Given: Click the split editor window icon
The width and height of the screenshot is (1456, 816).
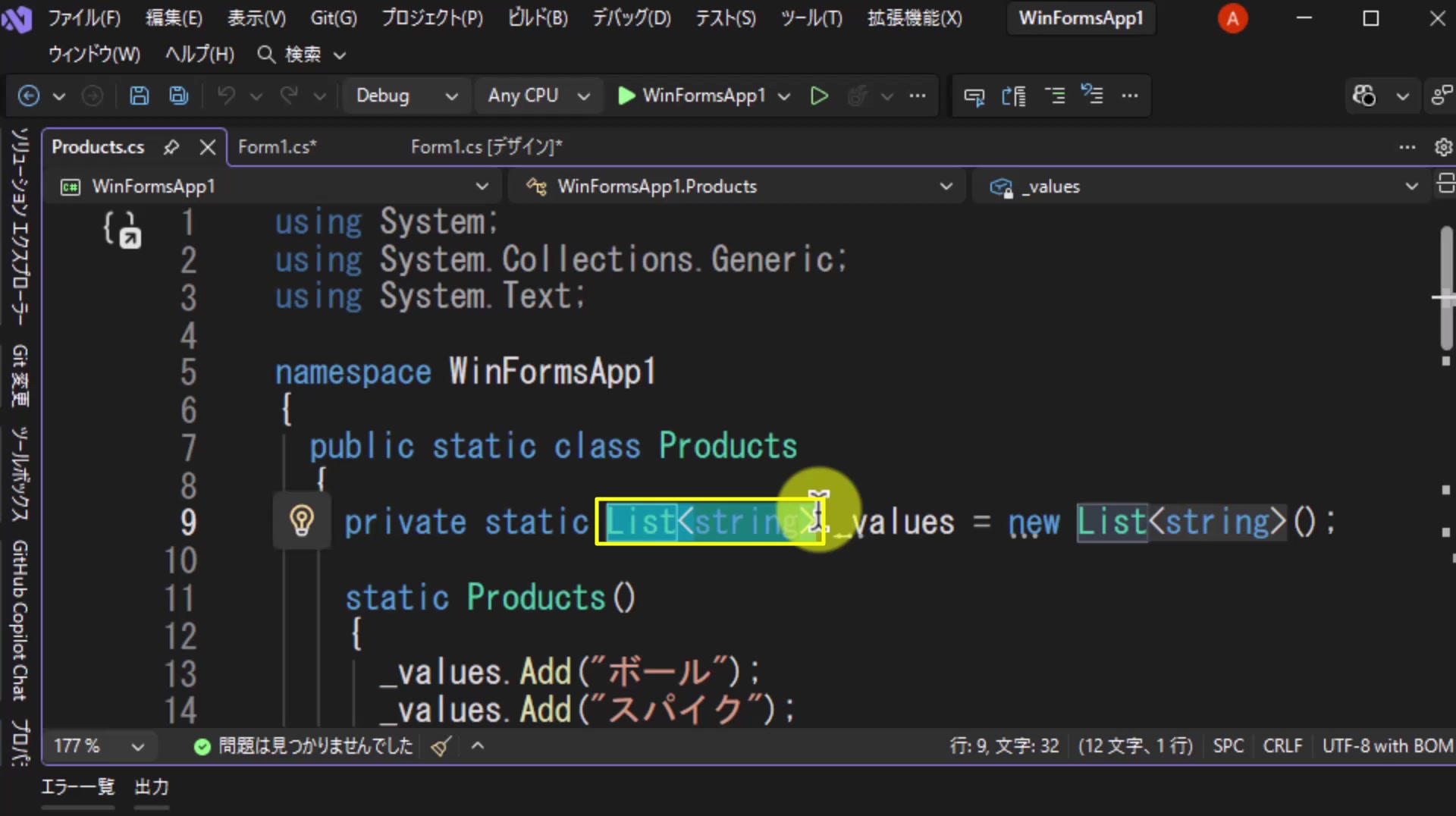Looking at the screenshot, I should pos(1445,185).
